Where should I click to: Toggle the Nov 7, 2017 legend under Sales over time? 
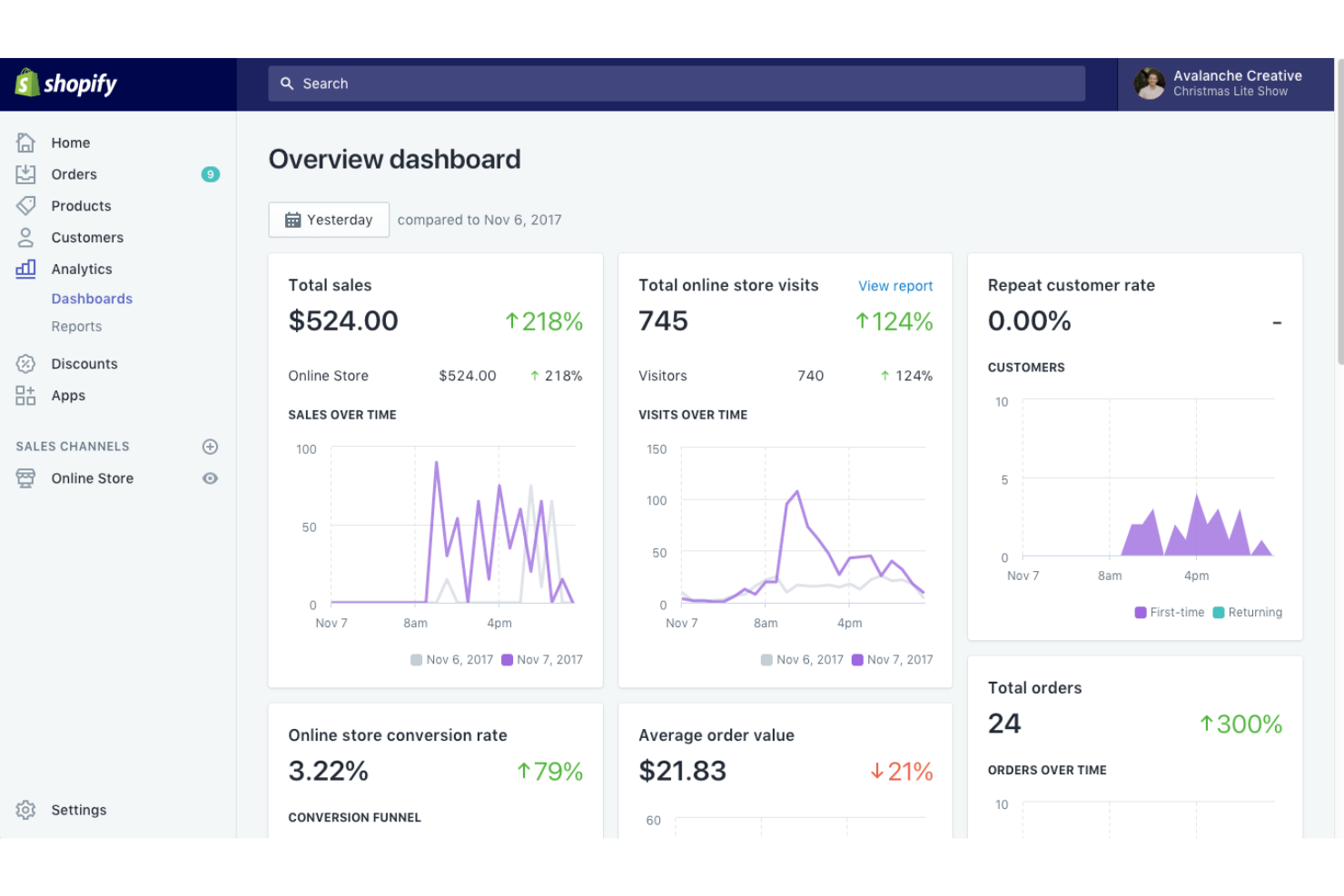pyautogui.click(x=542, y=659)
